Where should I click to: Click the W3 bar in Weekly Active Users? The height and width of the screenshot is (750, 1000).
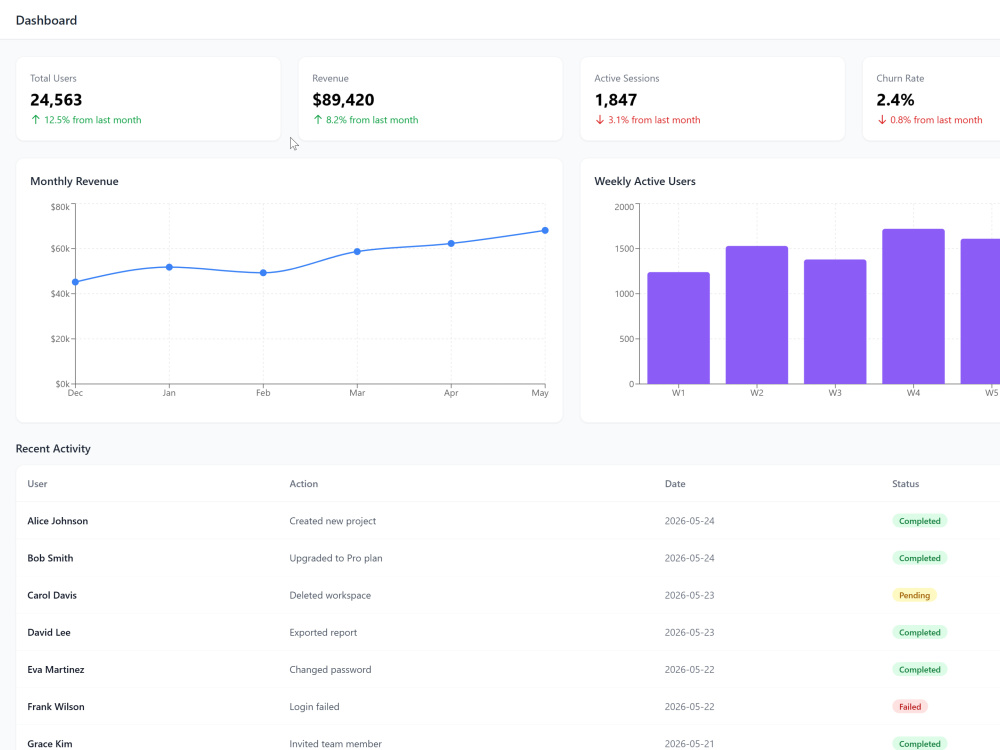[835, 322]
